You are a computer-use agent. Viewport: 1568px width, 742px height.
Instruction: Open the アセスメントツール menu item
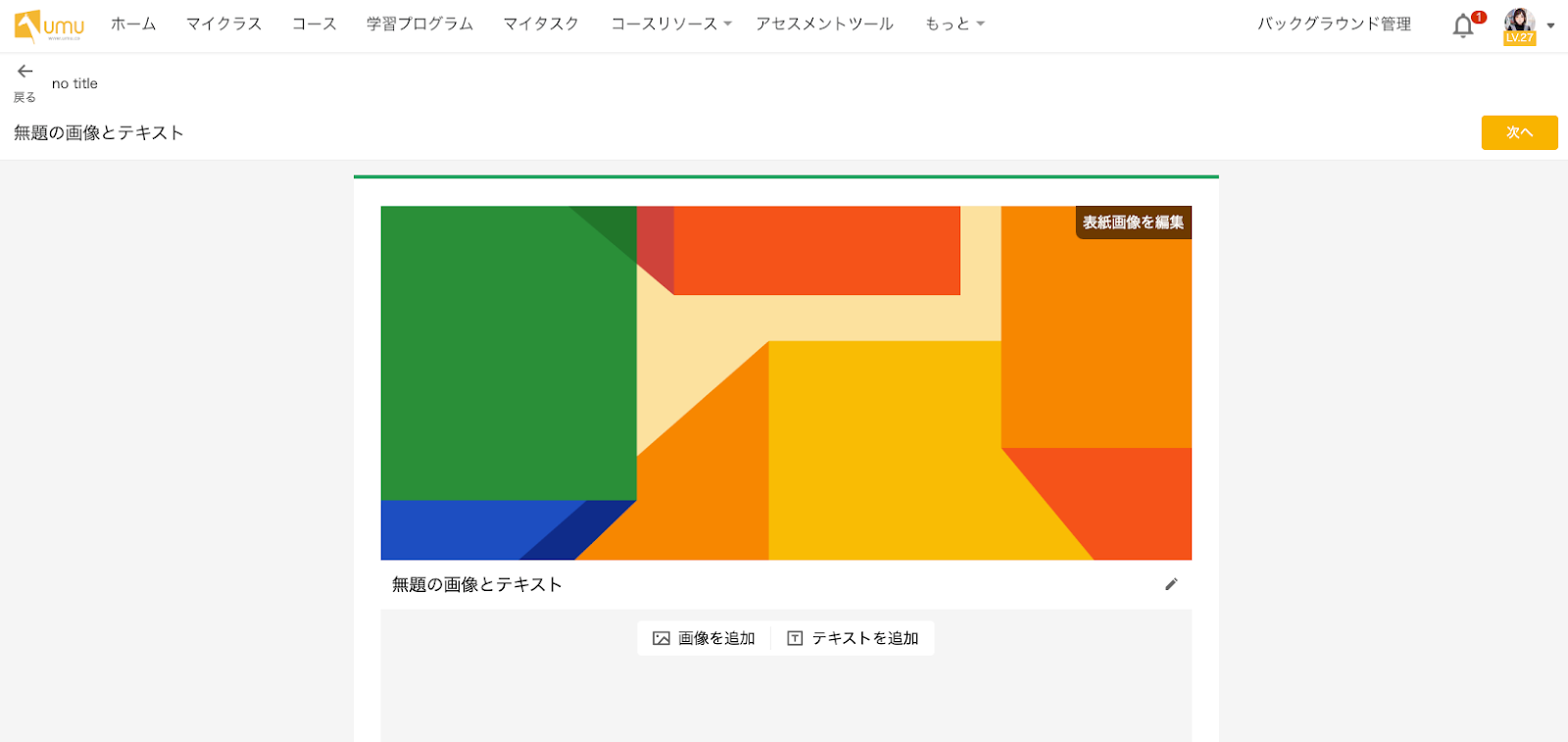[824, 24]
